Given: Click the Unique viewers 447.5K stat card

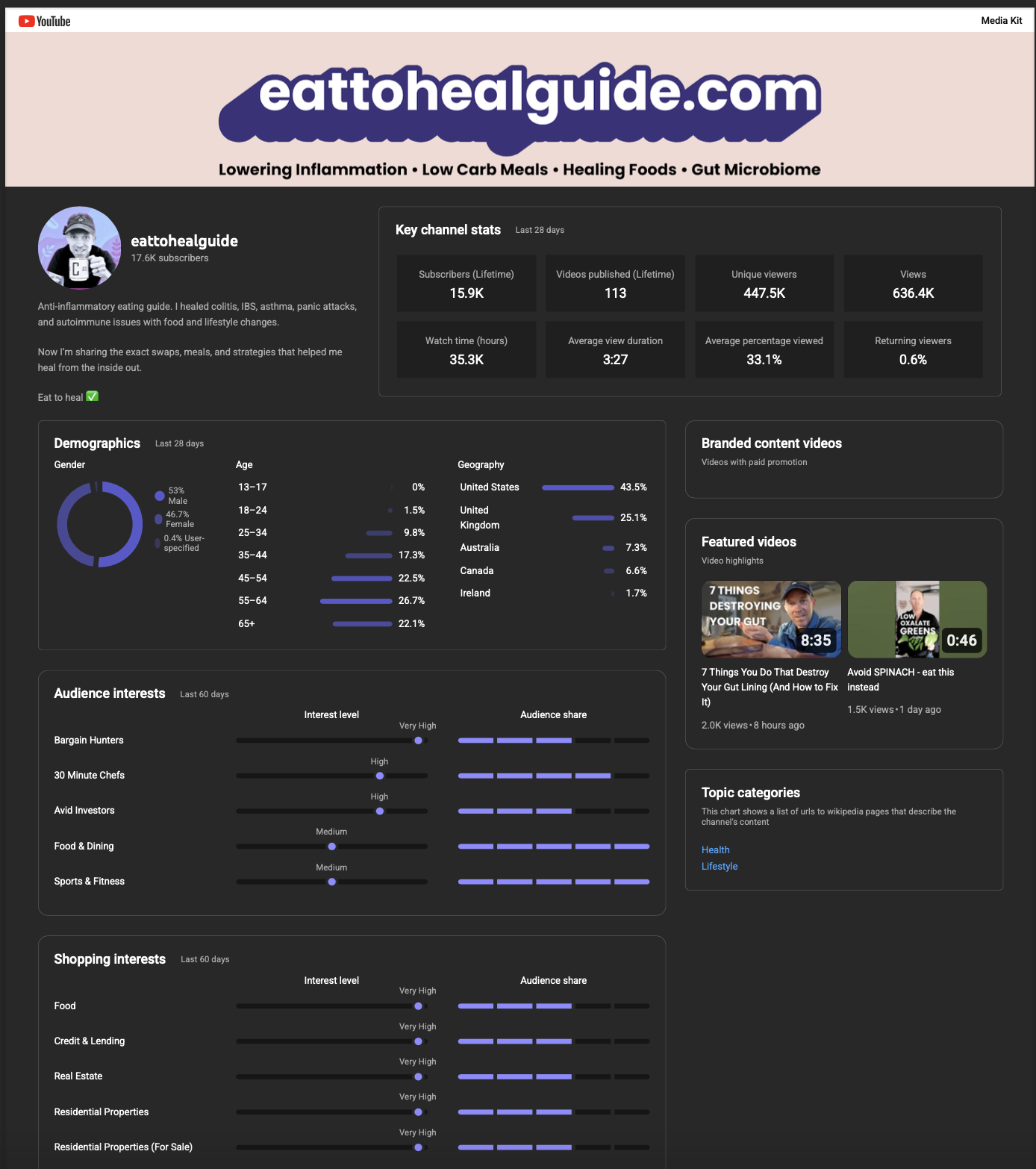Looking at the screenshot, I should (x=764, y=283).
